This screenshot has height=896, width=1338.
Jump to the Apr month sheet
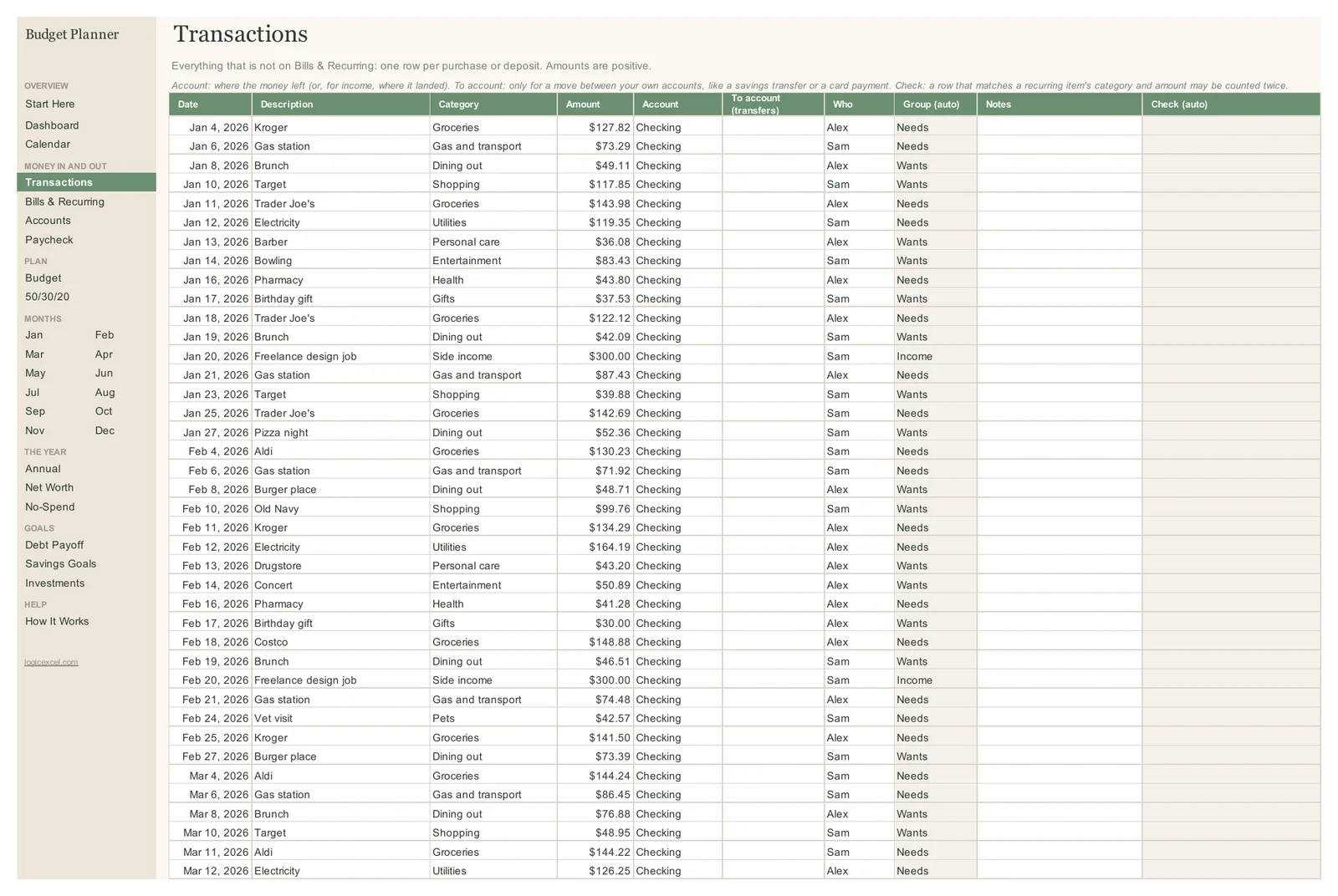pyautogui.click(x=104, y=354)
